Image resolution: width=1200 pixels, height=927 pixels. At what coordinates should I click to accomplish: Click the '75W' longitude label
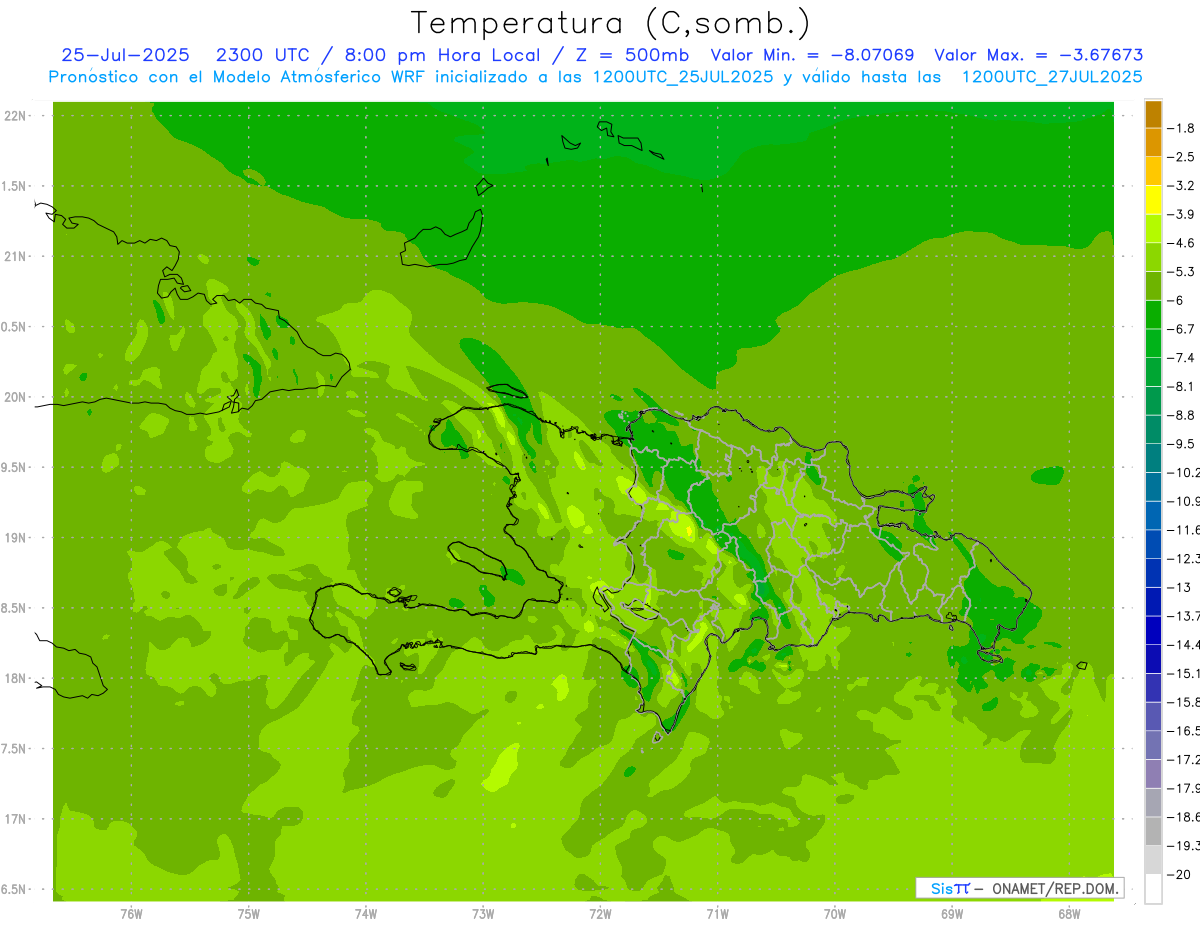pyautogui.click(x=249, y=913)
